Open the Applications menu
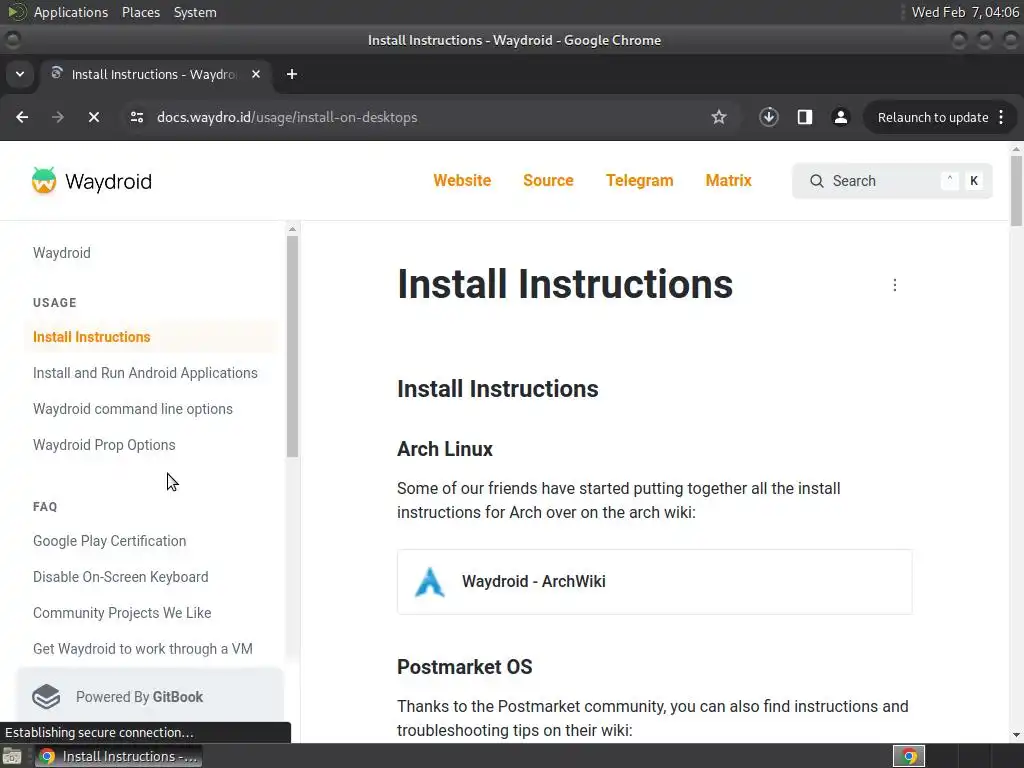 point(71,12)
